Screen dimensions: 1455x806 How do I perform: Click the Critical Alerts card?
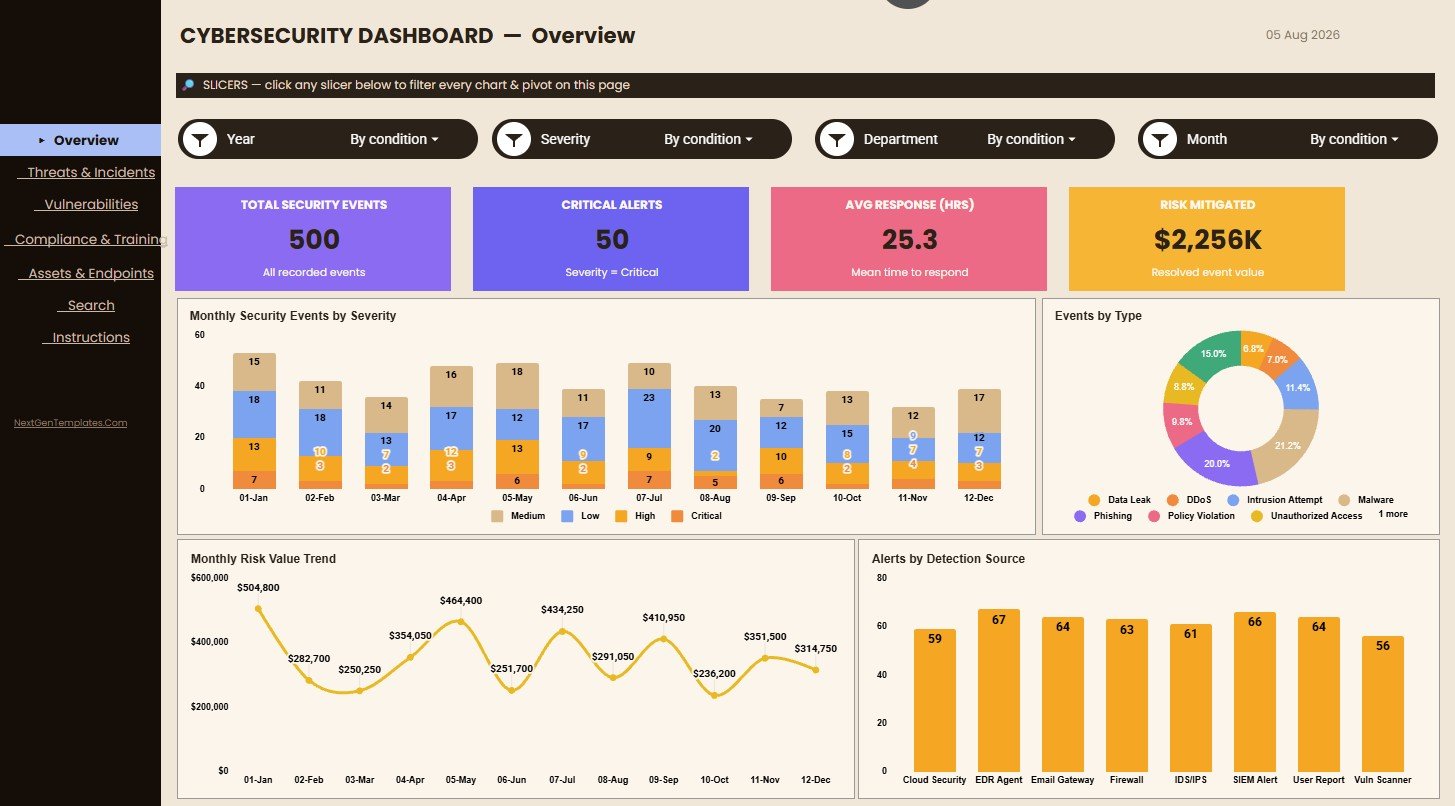point(611,239)
